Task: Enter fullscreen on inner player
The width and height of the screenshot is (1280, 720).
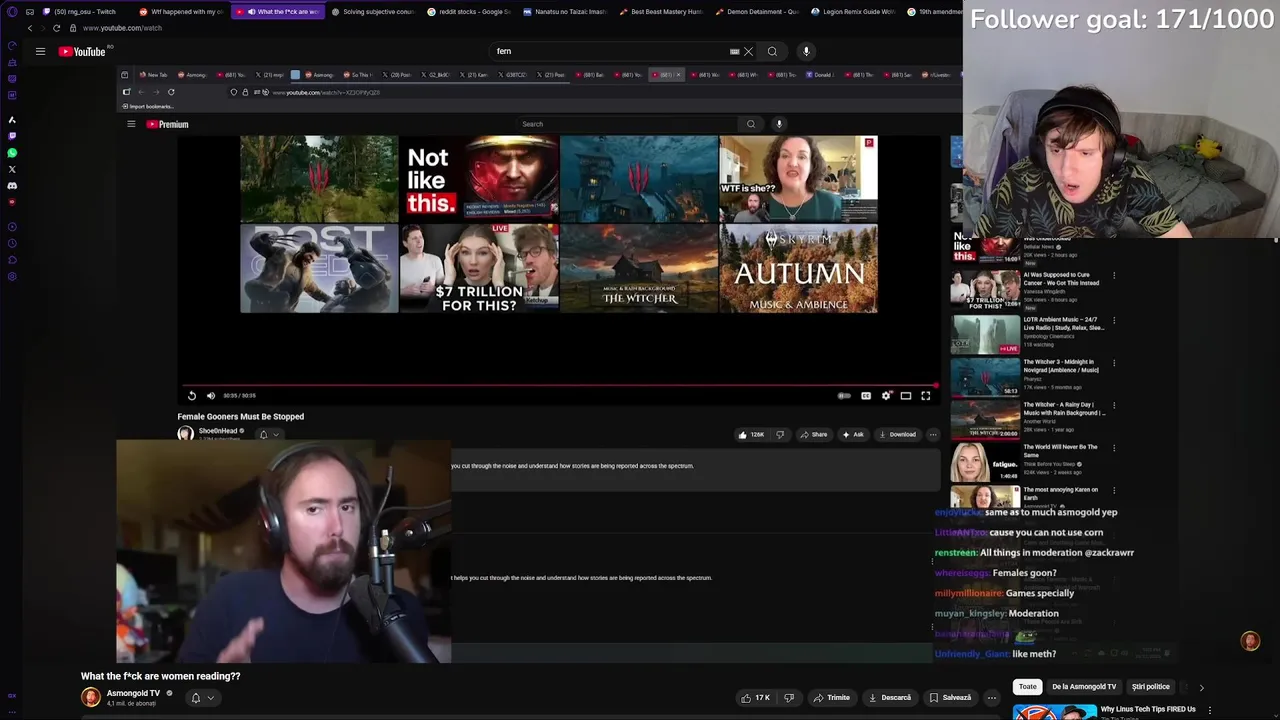Action: 926,396
